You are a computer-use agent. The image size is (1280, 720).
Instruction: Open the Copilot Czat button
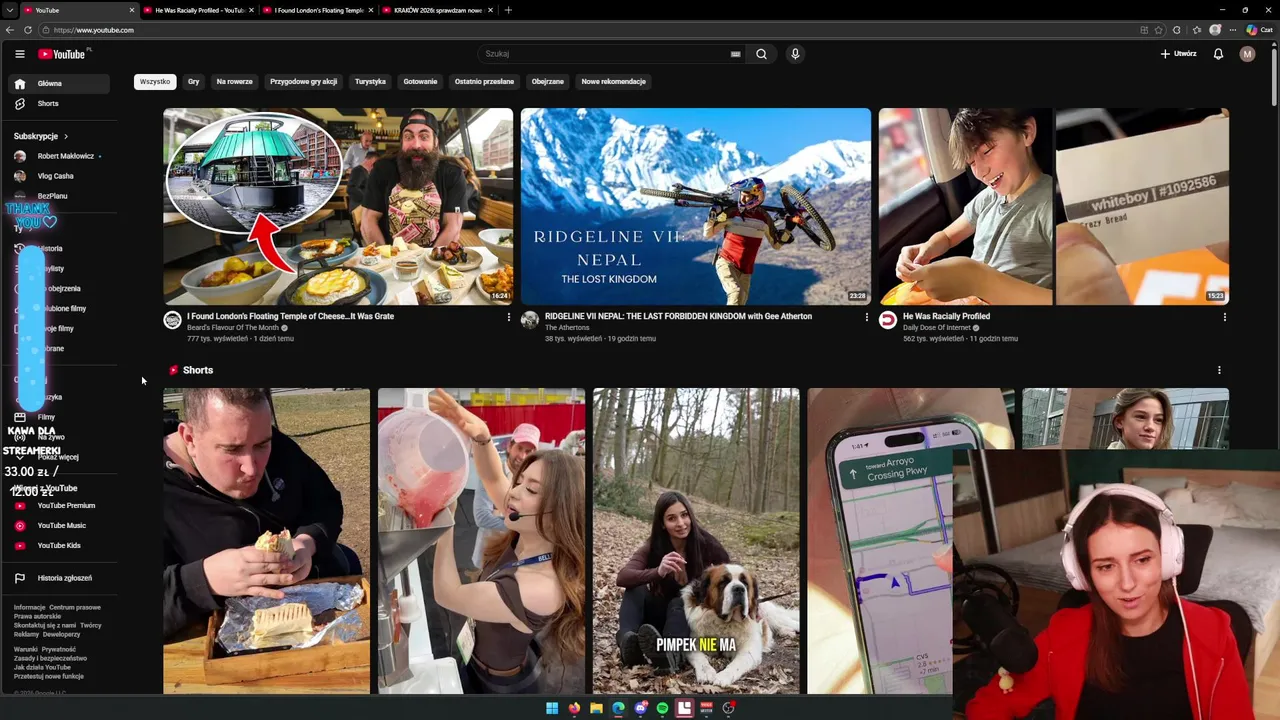[x=1258, y=30]
